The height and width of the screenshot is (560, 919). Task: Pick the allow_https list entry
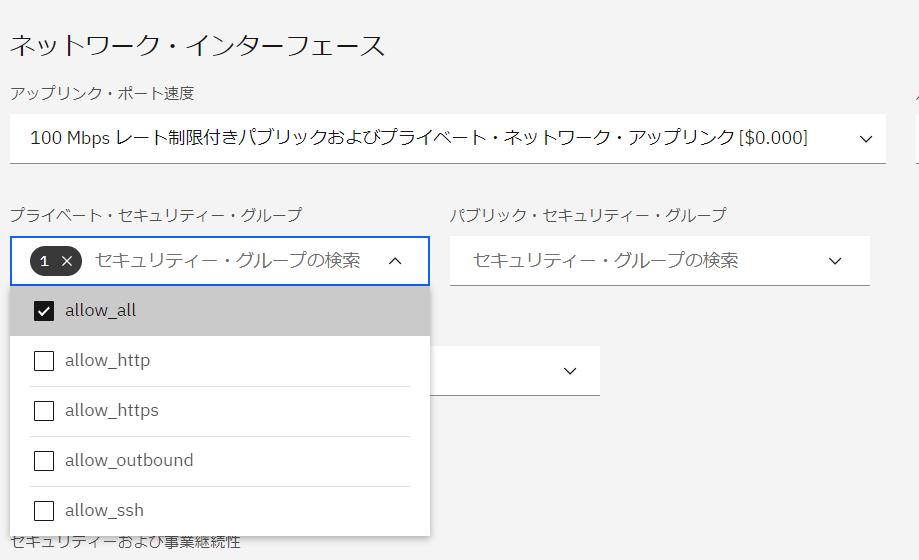pos(220,410)
